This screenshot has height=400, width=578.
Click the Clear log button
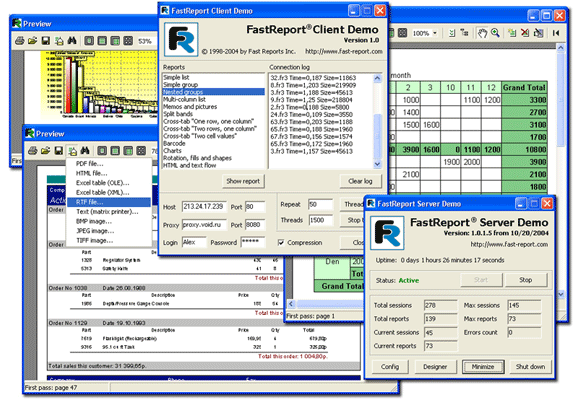360,181
